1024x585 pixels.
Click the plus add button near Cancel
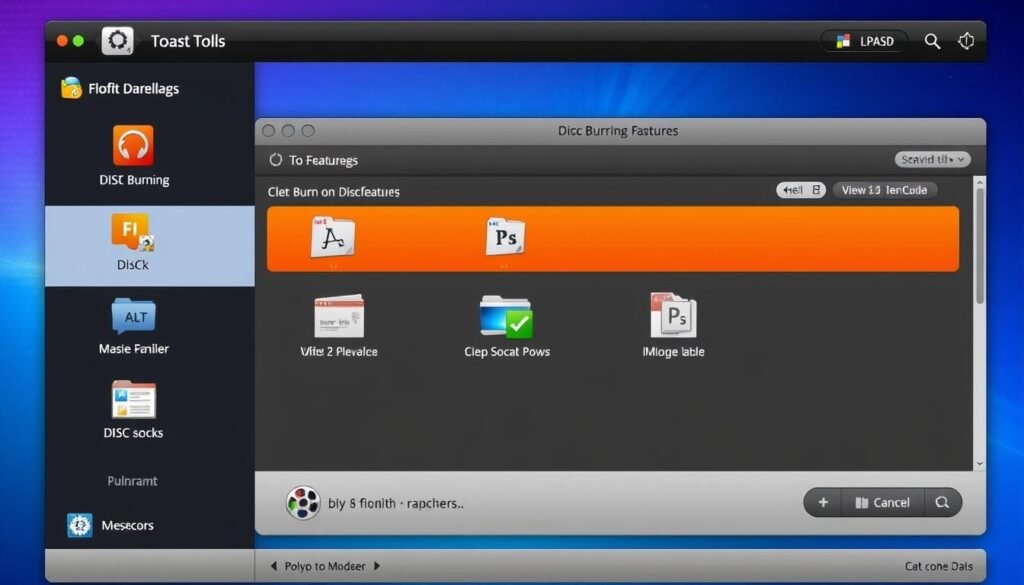pos(823,503)
